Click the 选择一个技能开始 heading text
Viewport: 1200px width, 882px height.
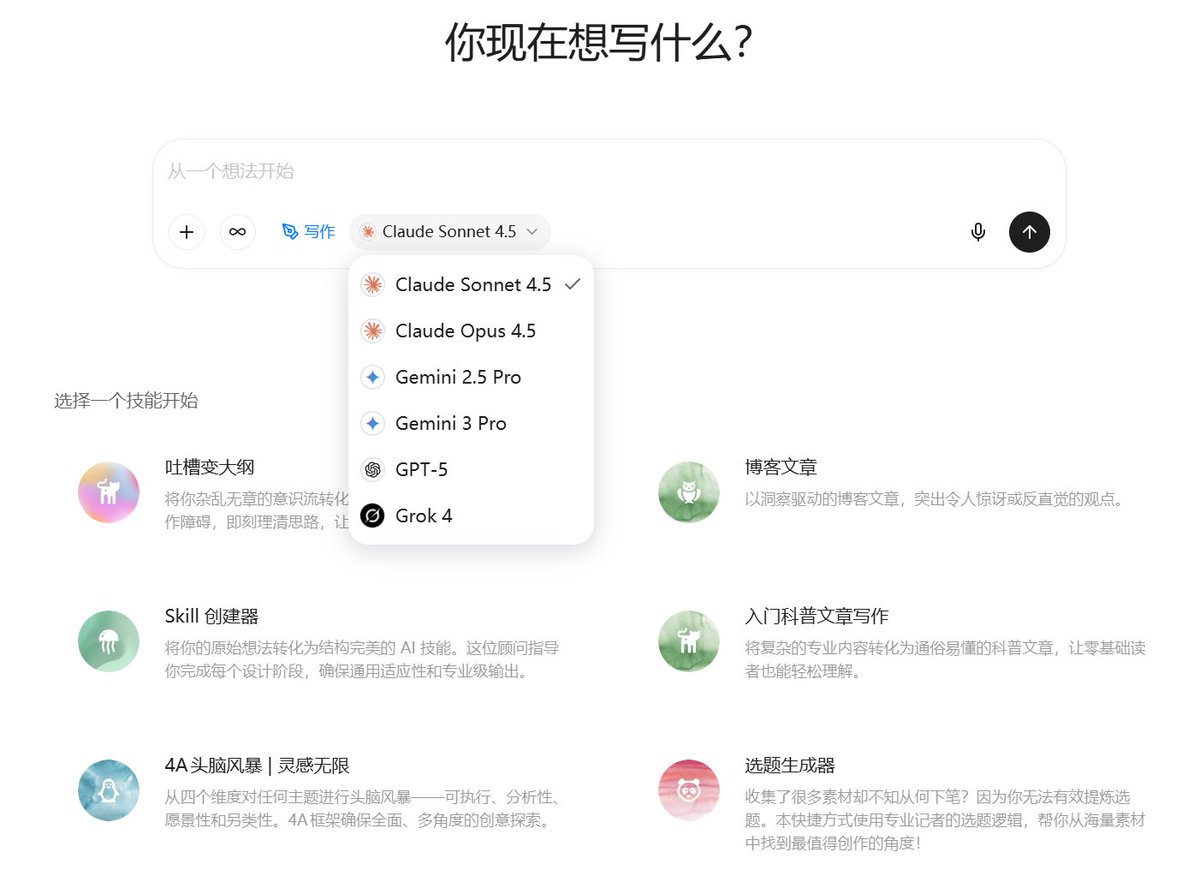[126, 401]
